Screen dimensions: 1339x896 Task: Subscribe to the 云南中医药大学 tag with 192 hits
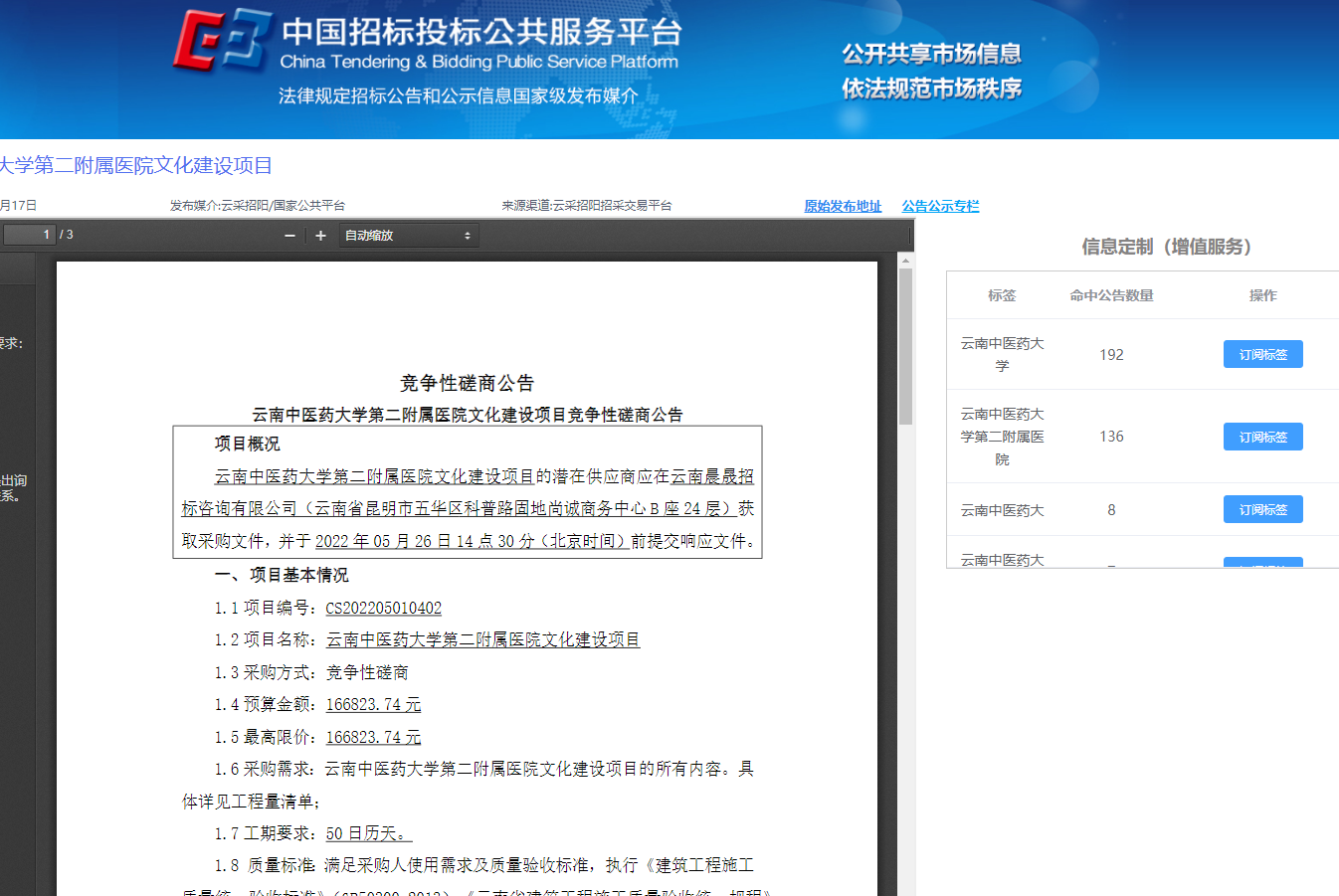point(1262,355)
